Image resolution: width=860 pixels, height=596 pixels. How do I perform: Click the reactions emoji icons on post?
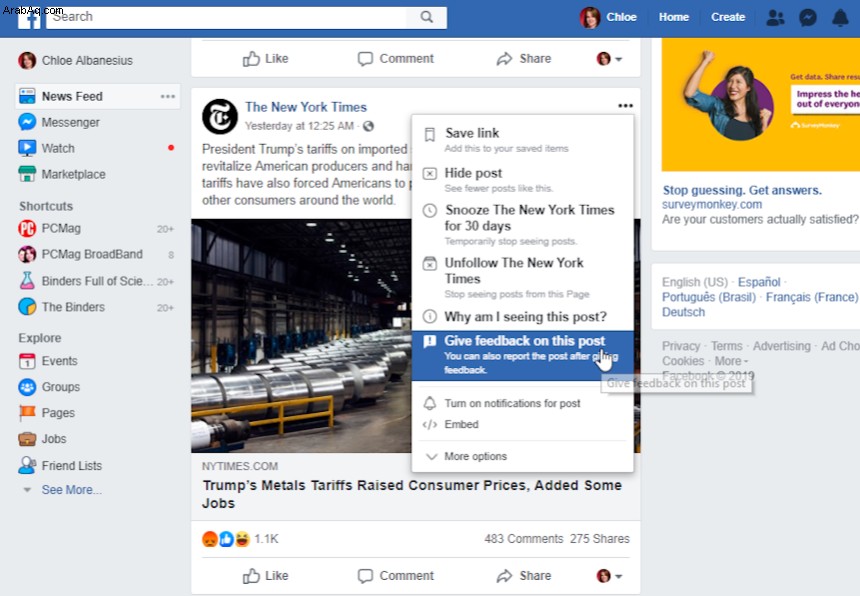pyautogui.click(x=226, y=539)
